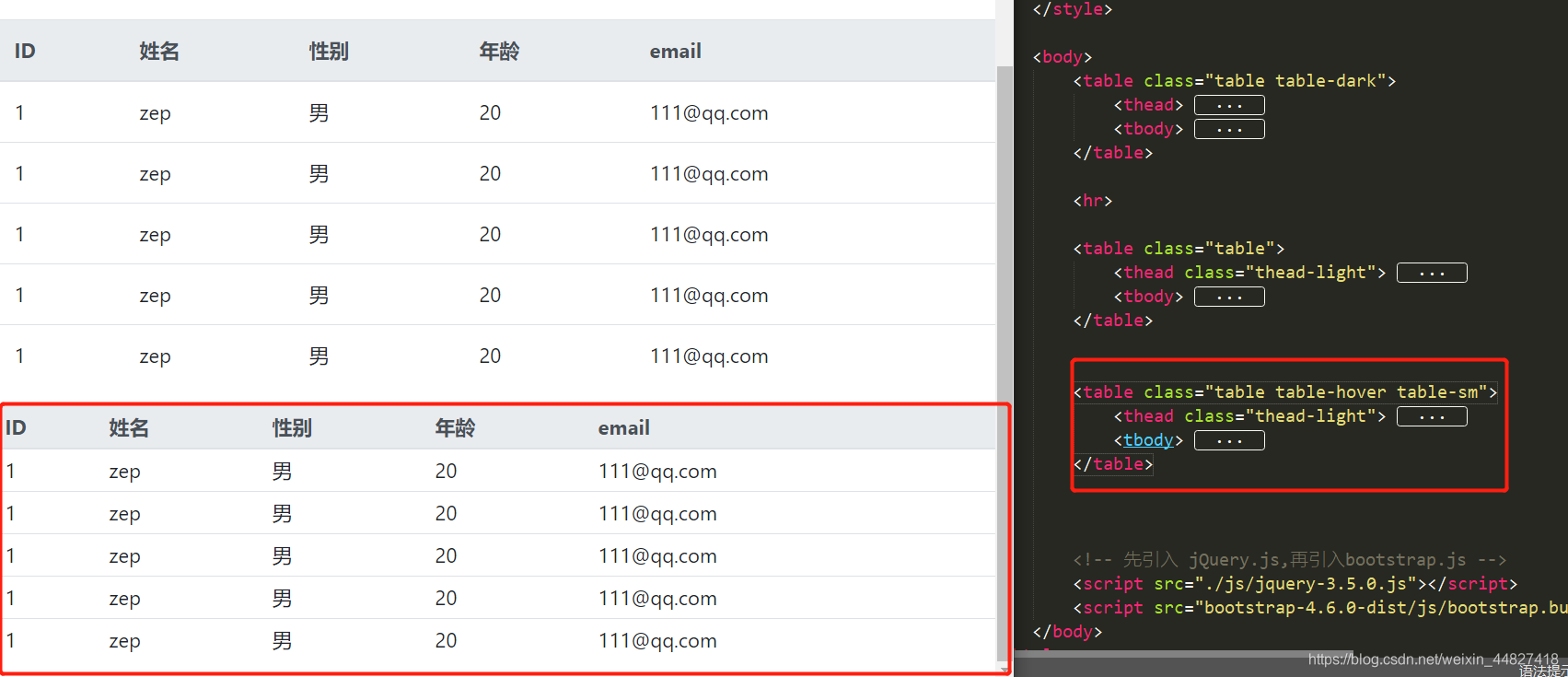Click 性别 header in upper table
The width and height of the screenshot is (1568, 677).
329,52
